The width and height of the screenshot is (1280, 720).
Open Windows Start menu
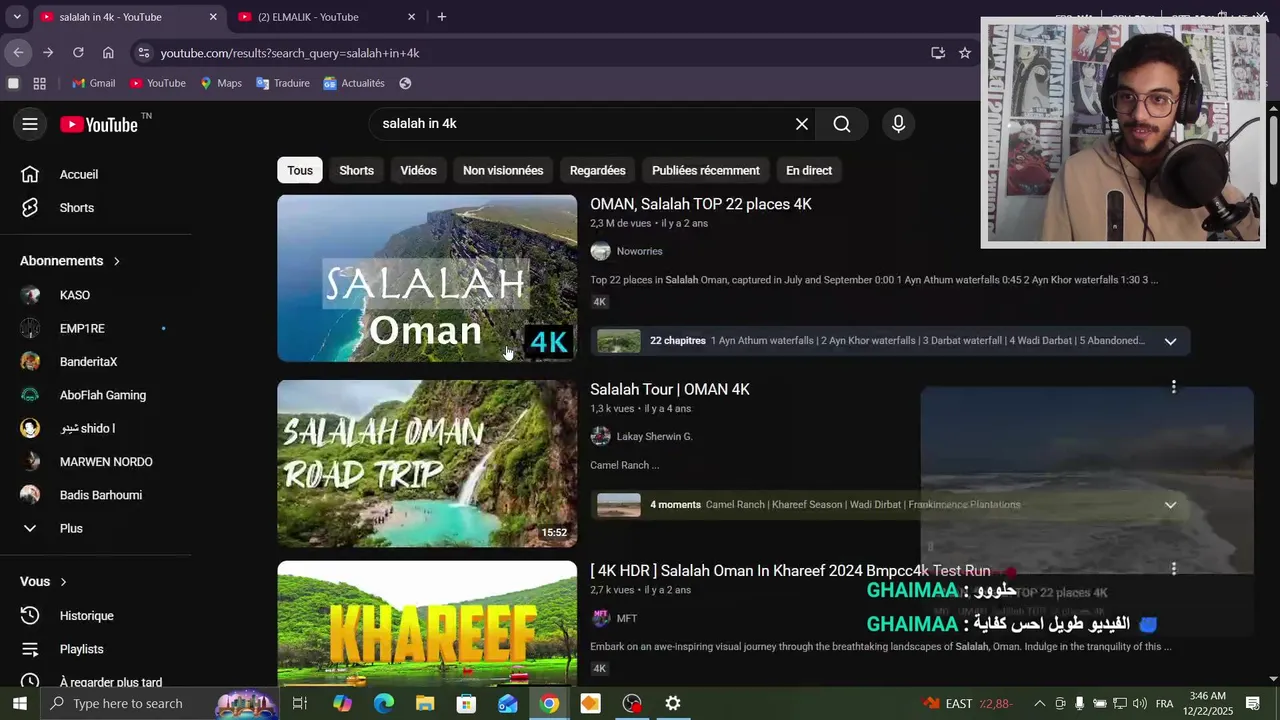[19, 703]
